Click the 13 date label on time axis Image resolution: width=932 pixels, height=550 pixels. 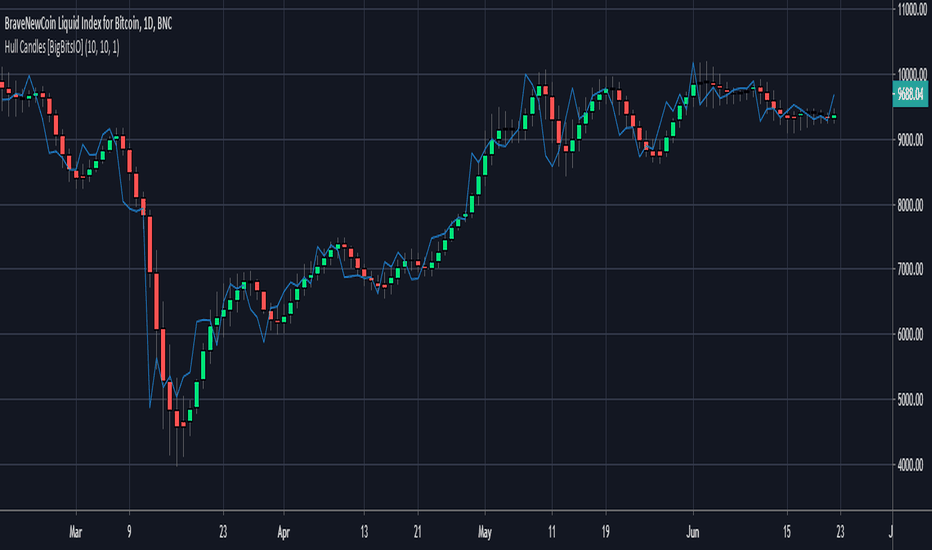364,532
